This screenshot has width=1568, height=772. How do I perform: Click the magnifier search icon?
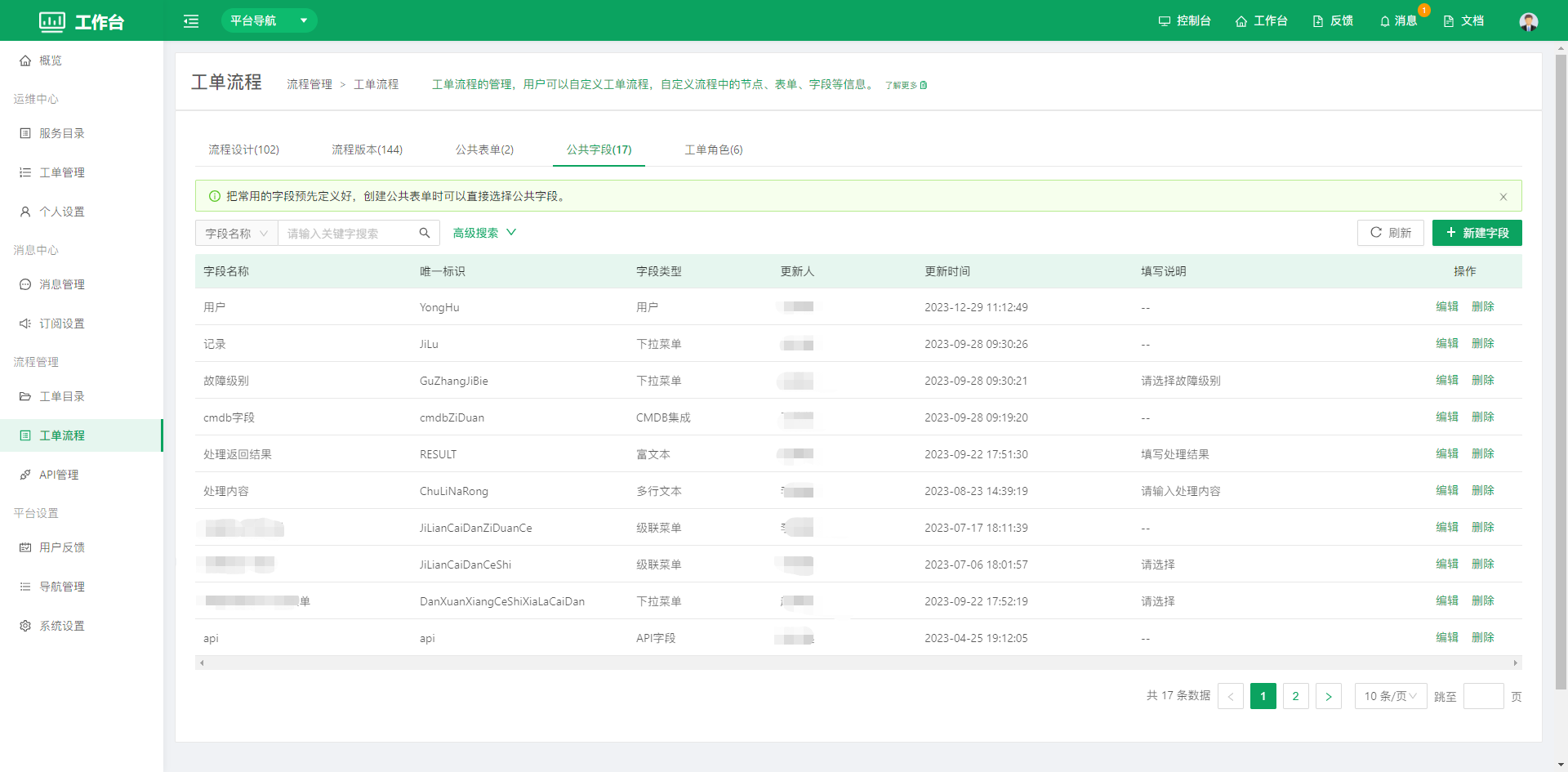pos(425,233)
